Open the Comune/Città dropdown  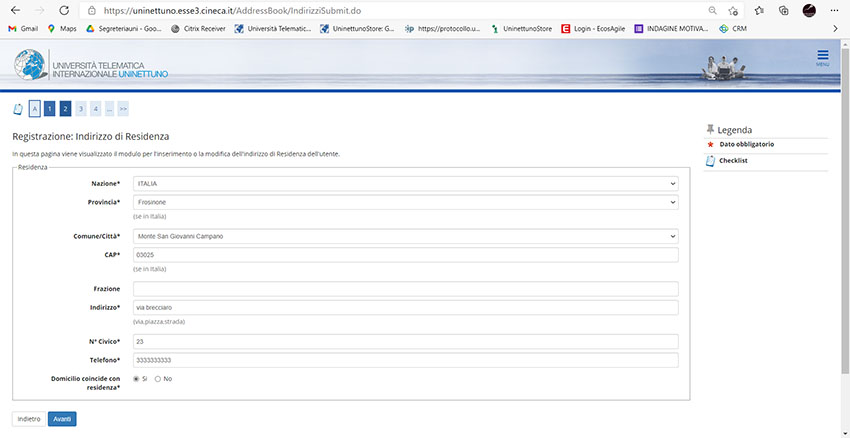coord(405,236)
